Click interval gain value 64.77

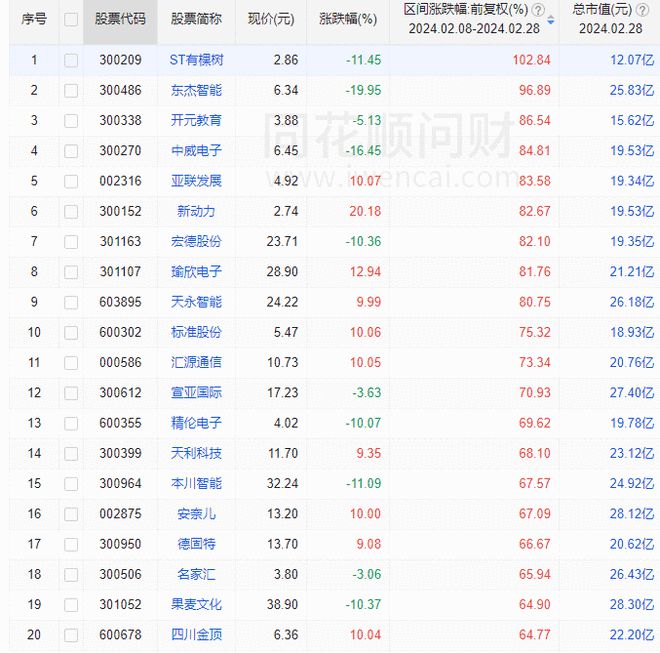(x=535, y=635)
